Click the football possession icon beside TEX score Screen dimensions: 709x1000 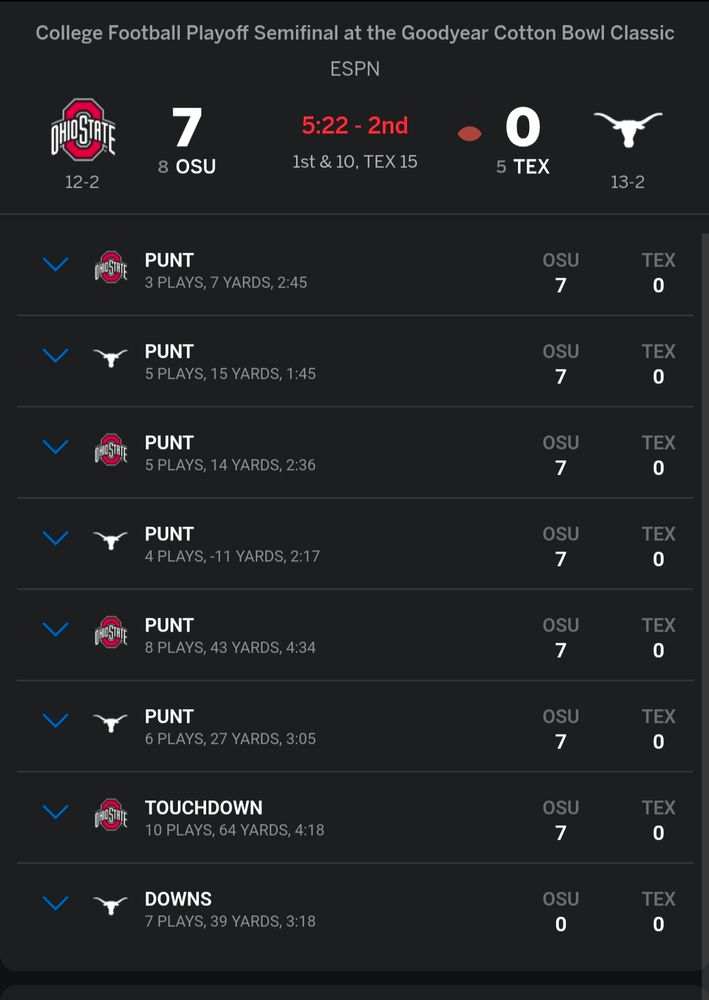click(467, 131)
